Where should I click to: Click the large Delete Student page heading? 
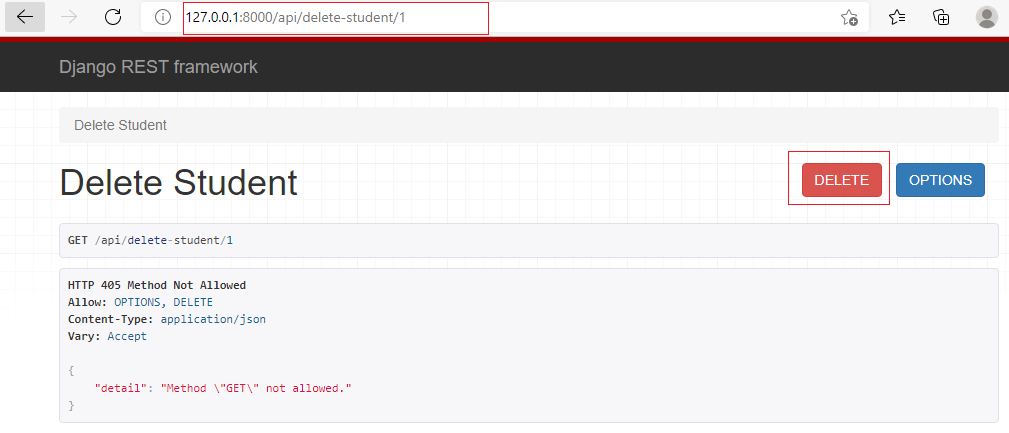[178, 182]
